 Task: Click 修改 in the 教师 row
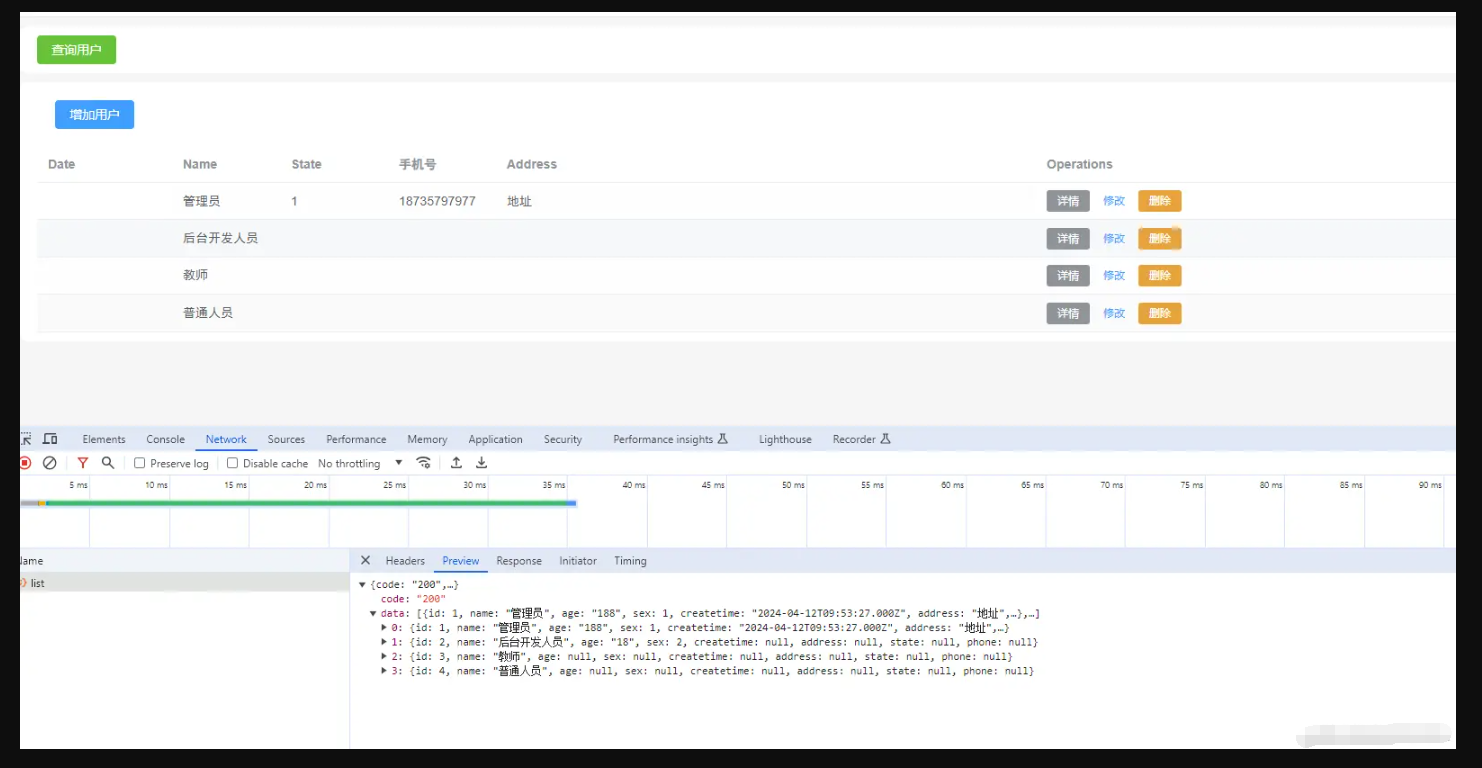point(1114,276)
